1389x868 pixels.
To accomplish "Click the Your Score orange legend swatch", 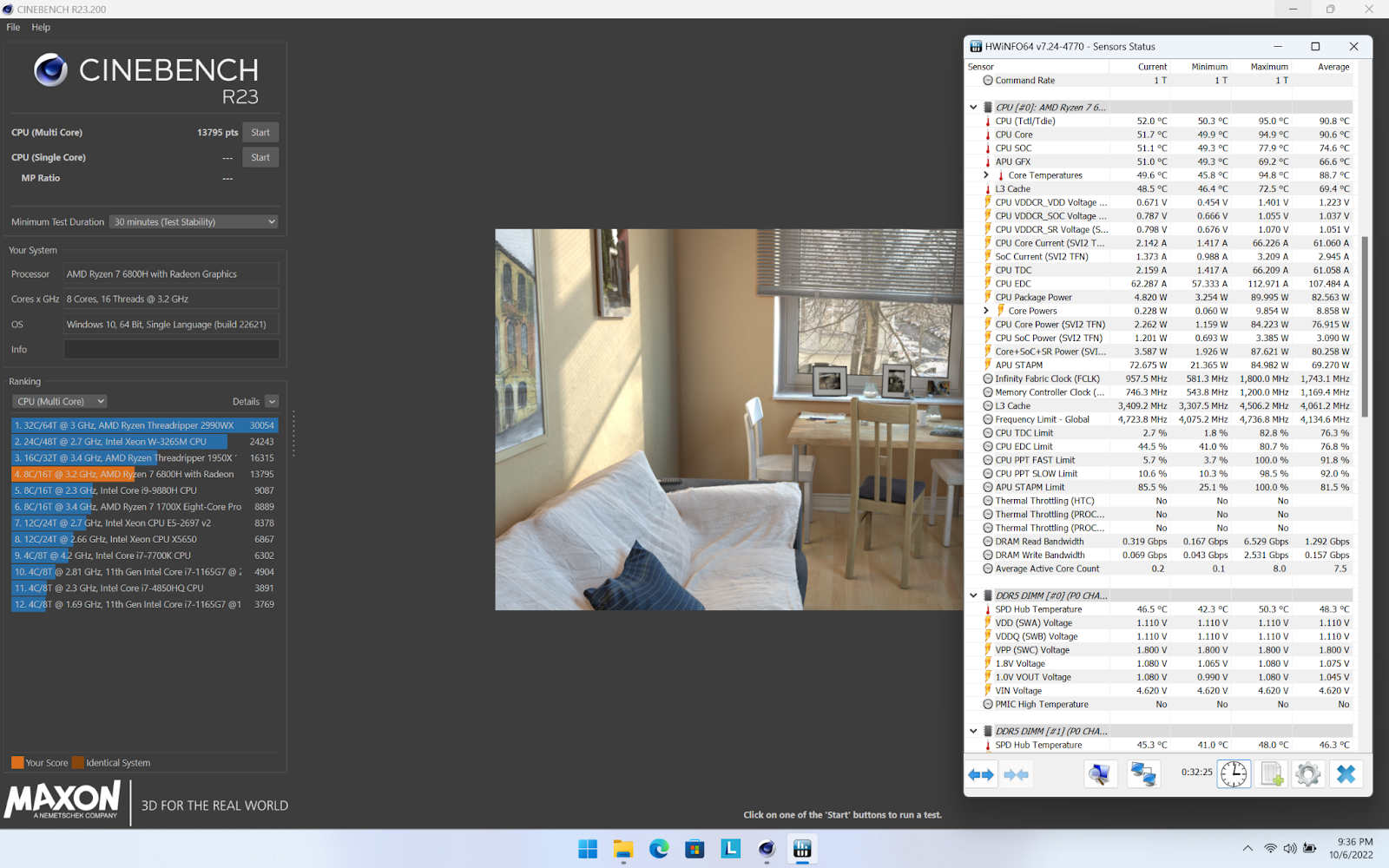I will tap(17, 763).
